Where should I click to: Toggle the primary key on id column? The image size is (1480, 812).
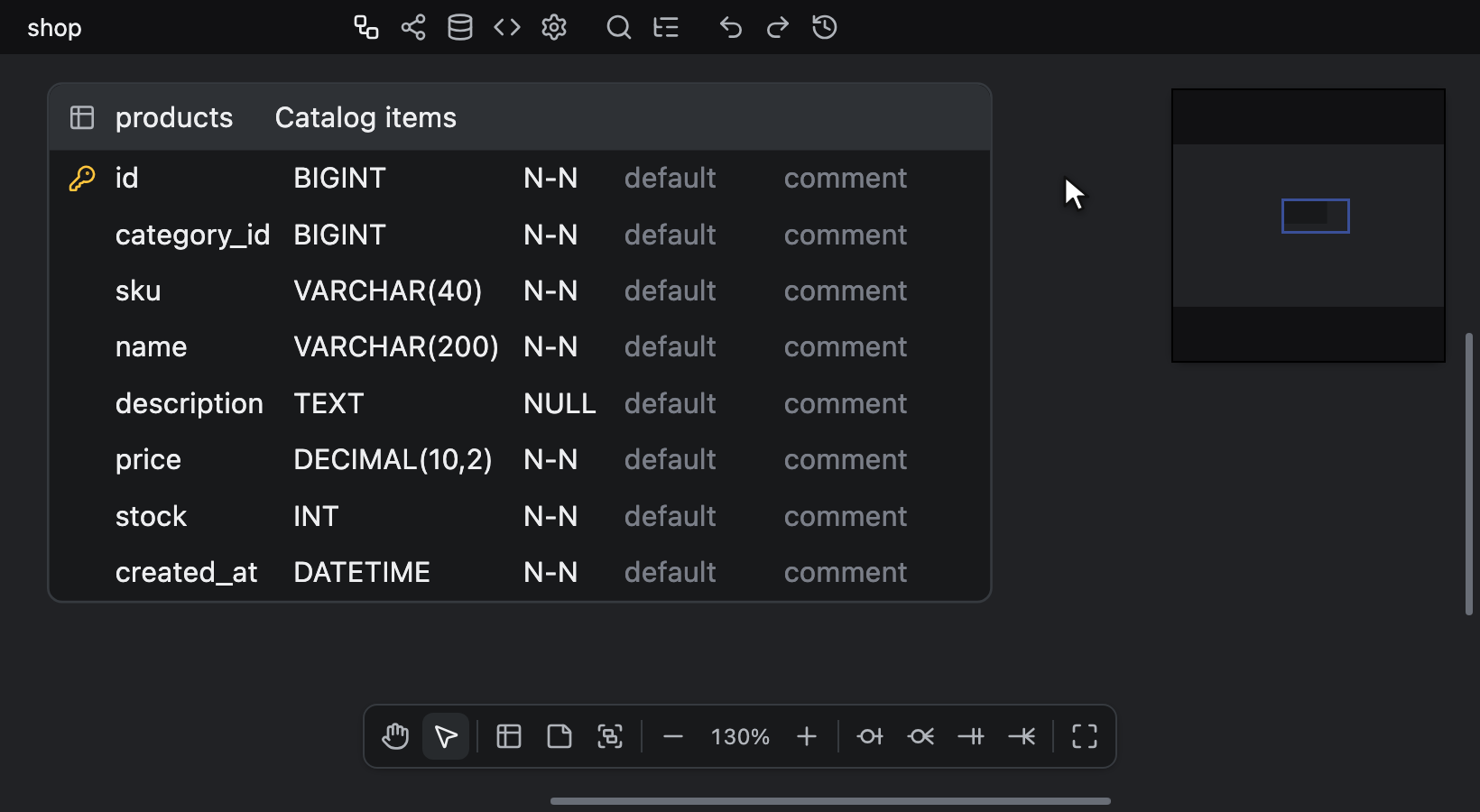[82, 178]
